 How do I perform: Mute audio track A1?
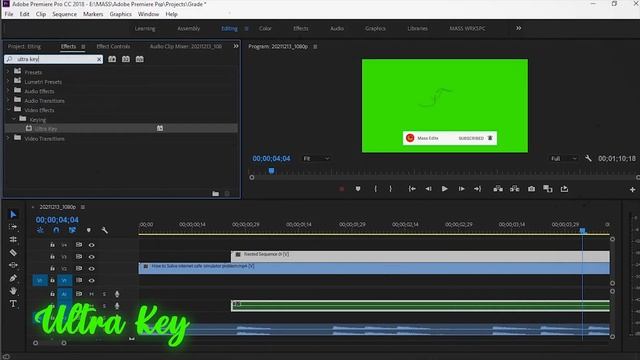91,294
